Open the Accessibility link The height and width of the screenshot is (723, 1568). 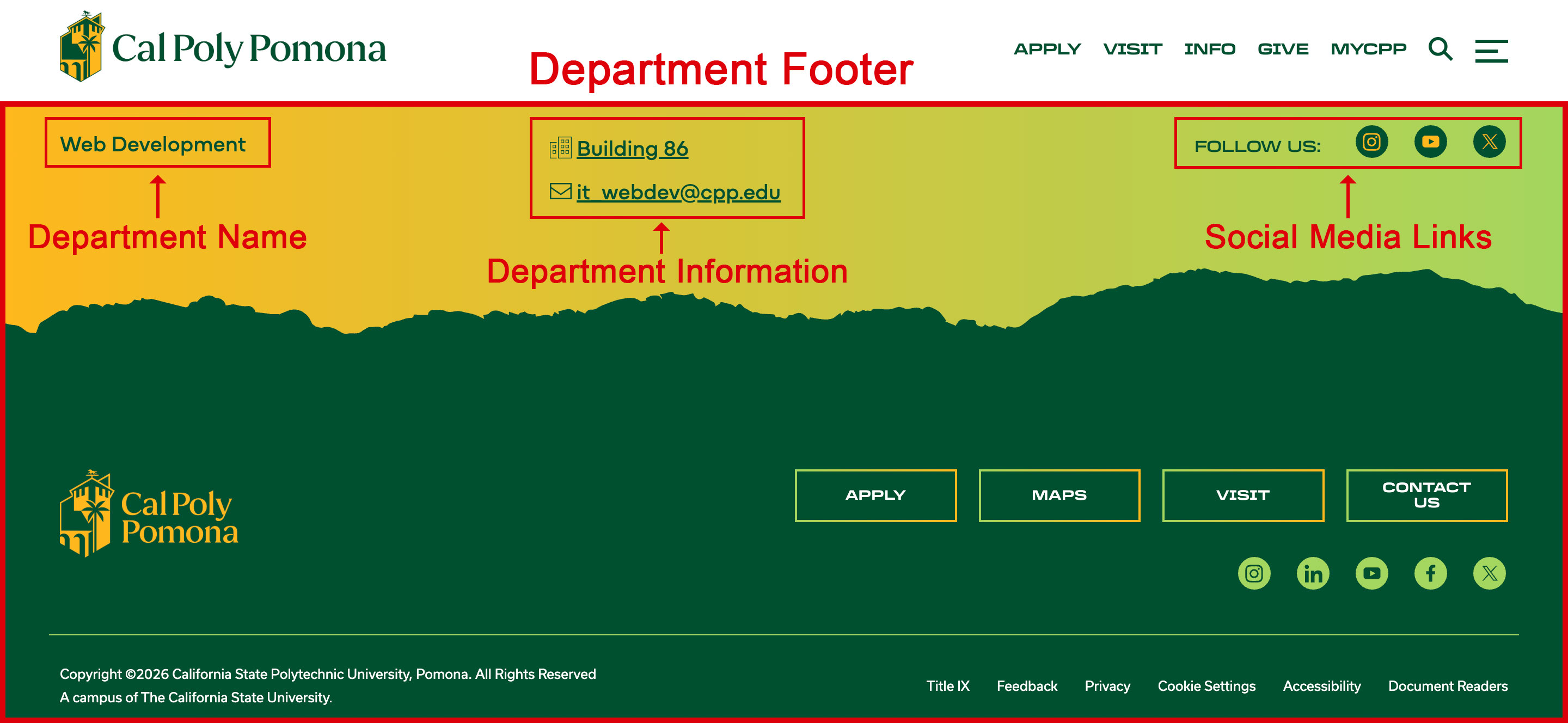coord(1321,686)
